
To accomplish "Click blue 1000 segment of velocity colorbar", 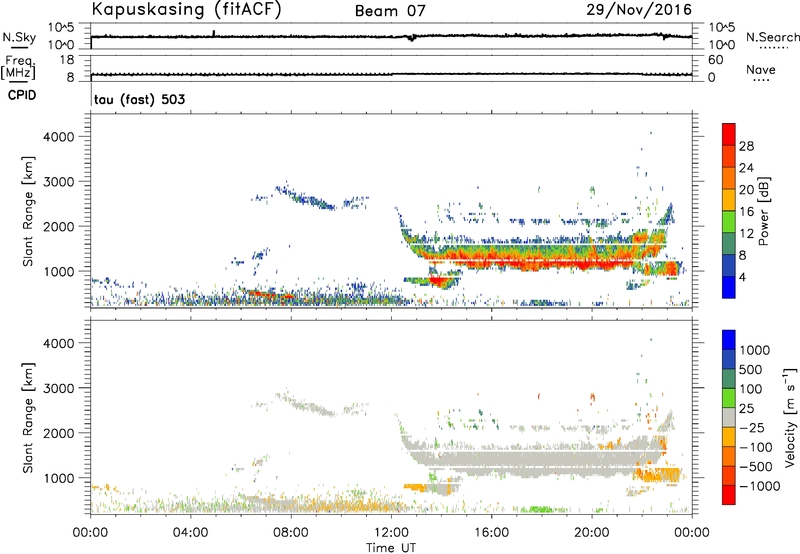I will (729, 340).
